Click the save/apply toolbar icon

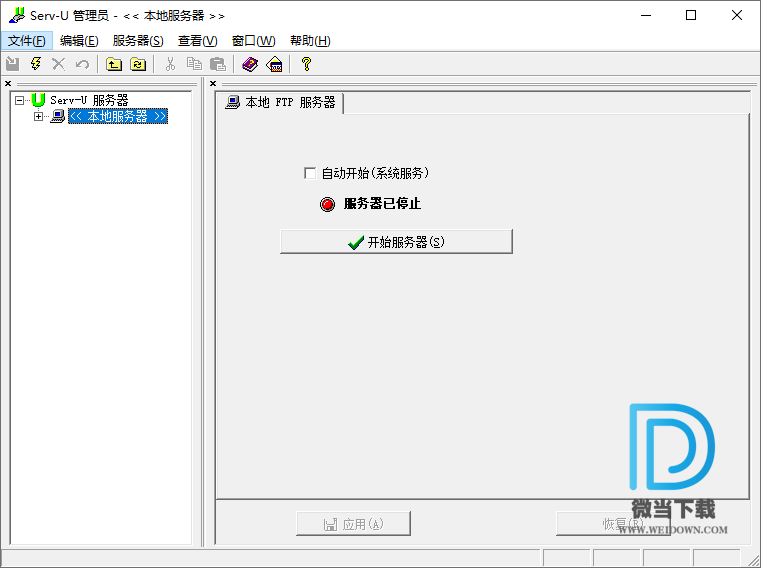coord(13,64)
